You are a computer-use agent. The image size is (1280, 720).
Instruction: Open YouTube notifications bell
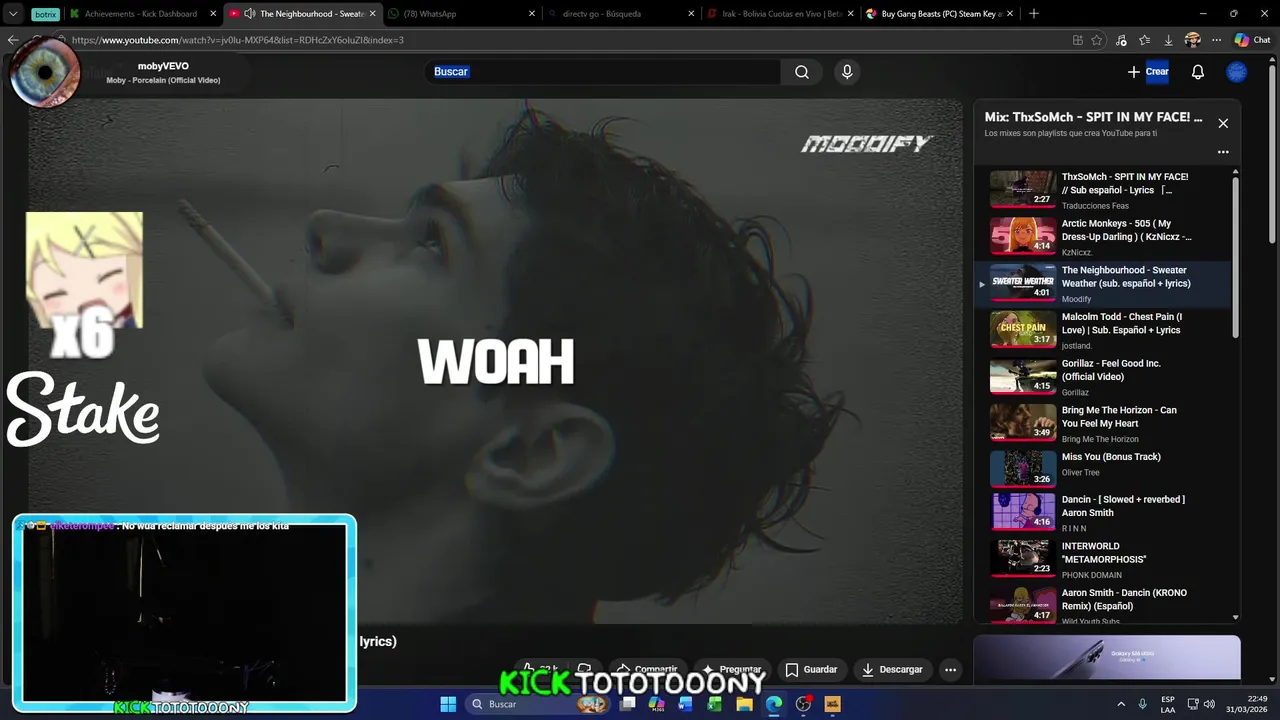tap(1198, 72)
